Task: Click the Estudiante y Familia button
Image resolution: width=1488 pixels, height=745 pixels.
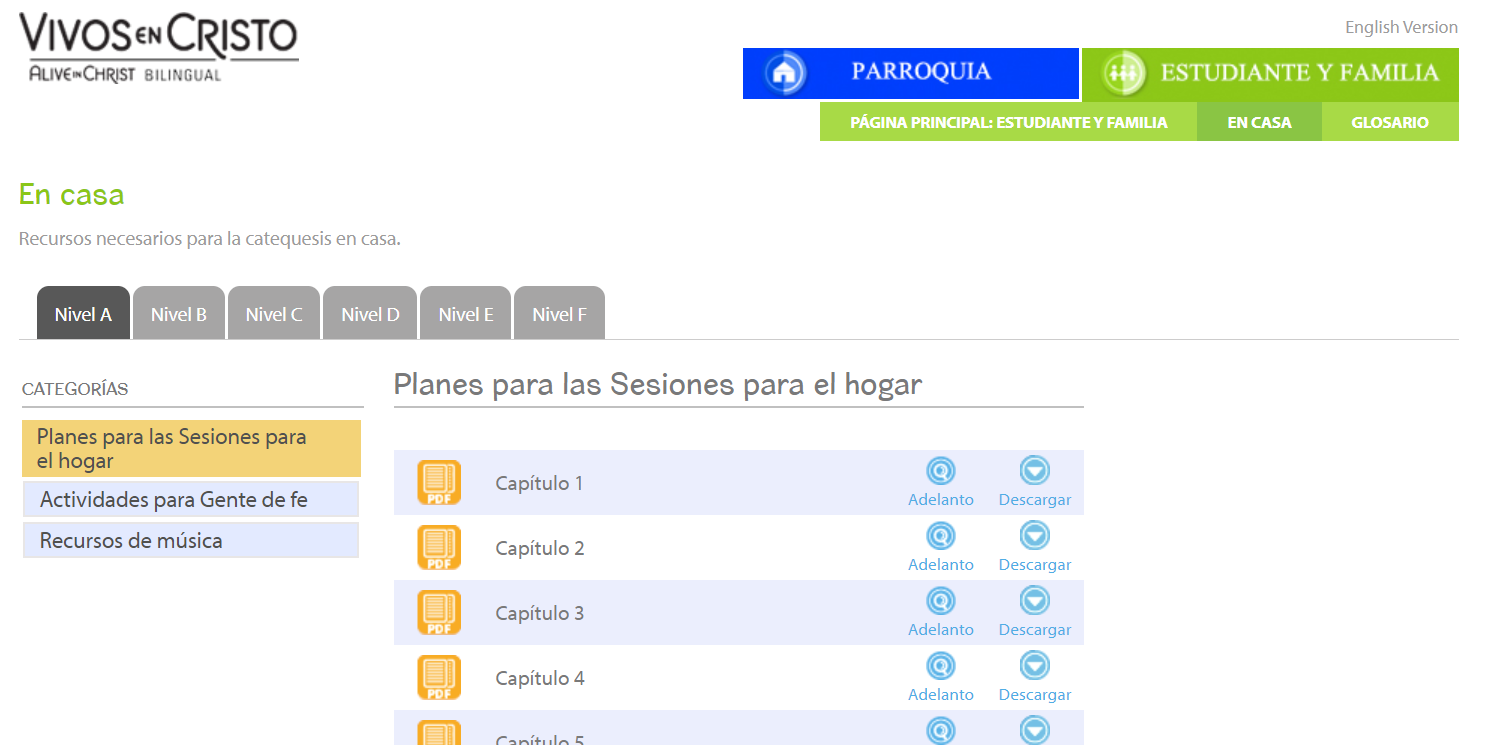Action: (x=1270, y=73)
